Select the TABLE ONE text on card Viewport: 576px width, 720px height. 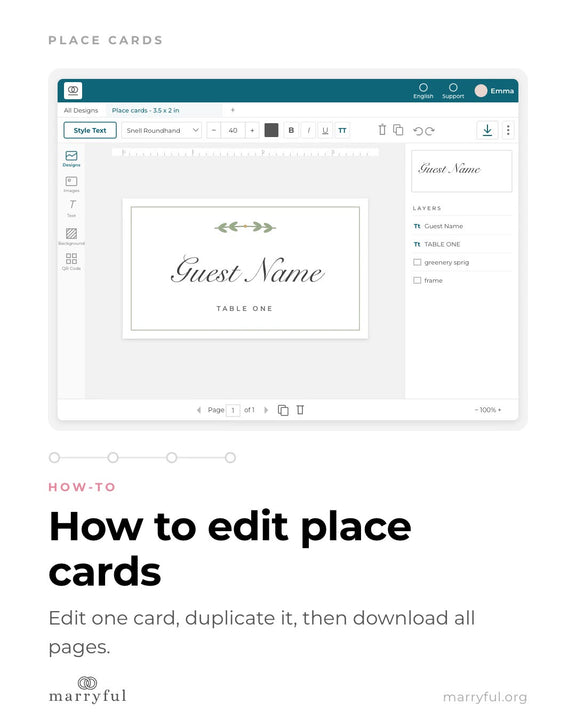244,309
